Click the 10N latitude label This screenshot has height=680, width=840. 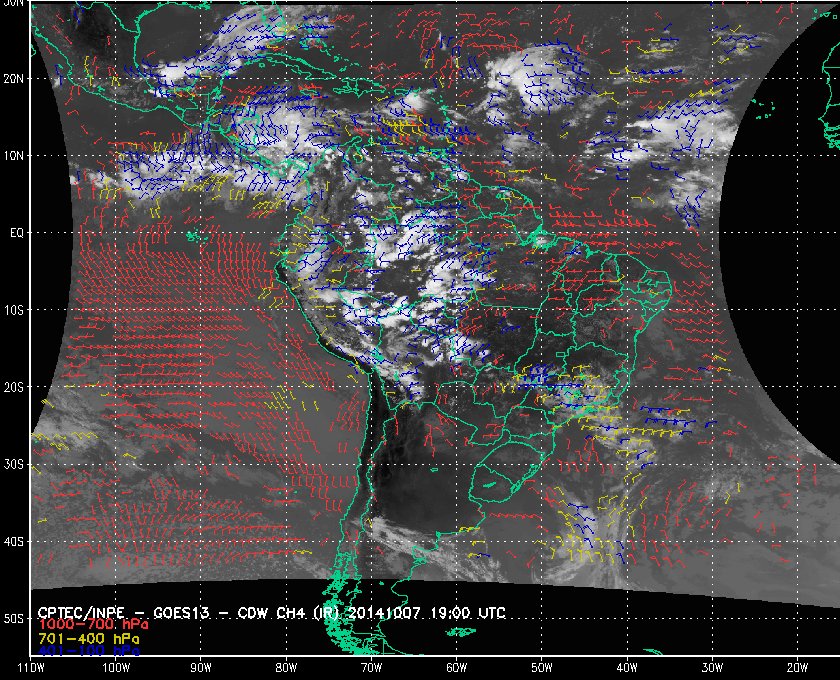pos(14,155)
